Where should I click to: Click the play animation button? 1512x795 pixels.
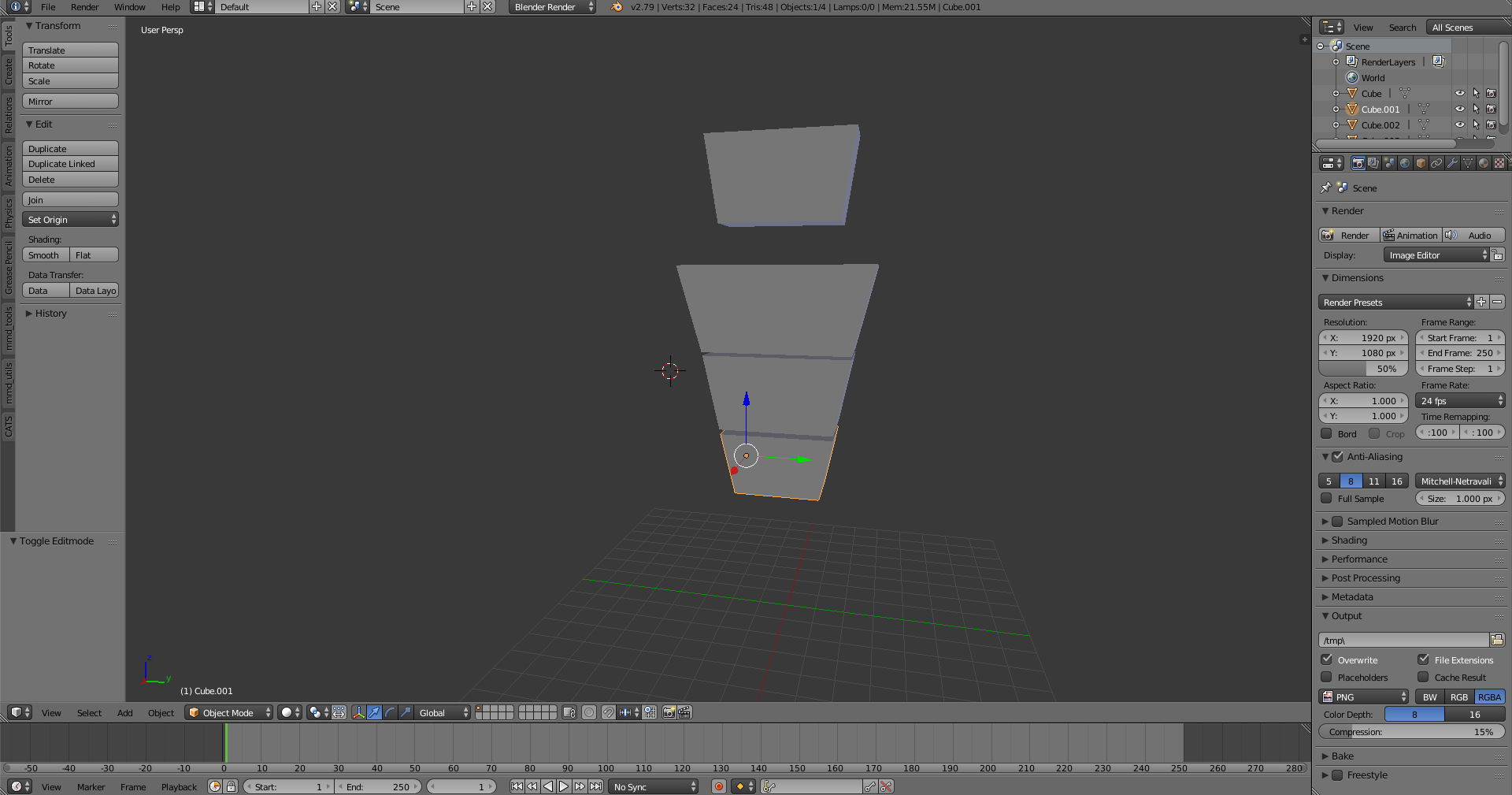[564, 786]
